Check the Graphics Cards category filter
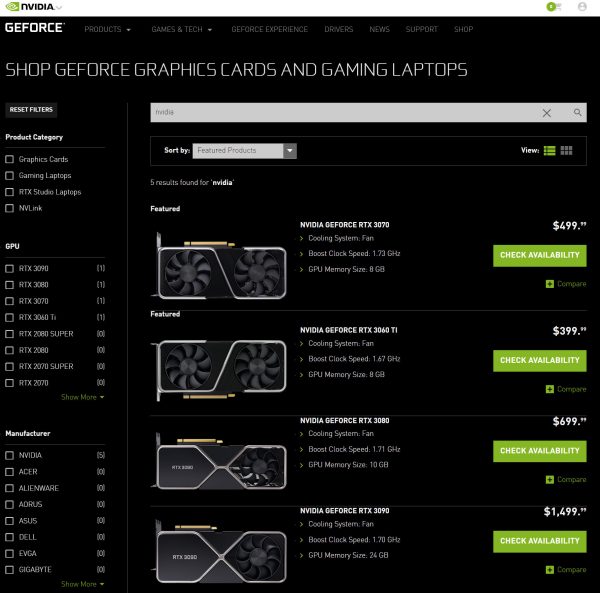The height and width of the screenshot is (593, 600). (x=10, y=159)
